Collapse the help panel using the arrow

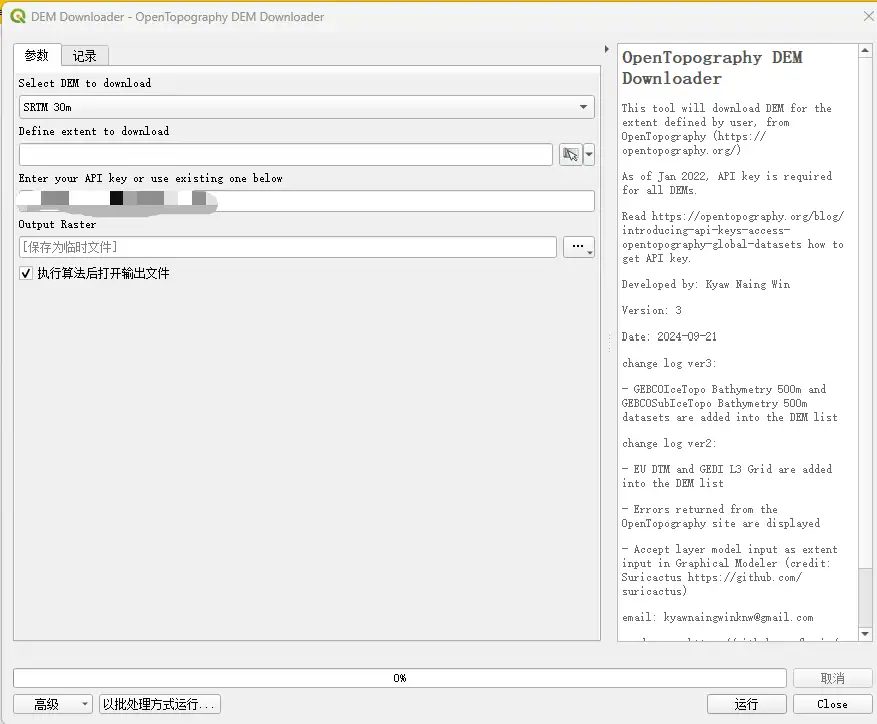point(607,49)
